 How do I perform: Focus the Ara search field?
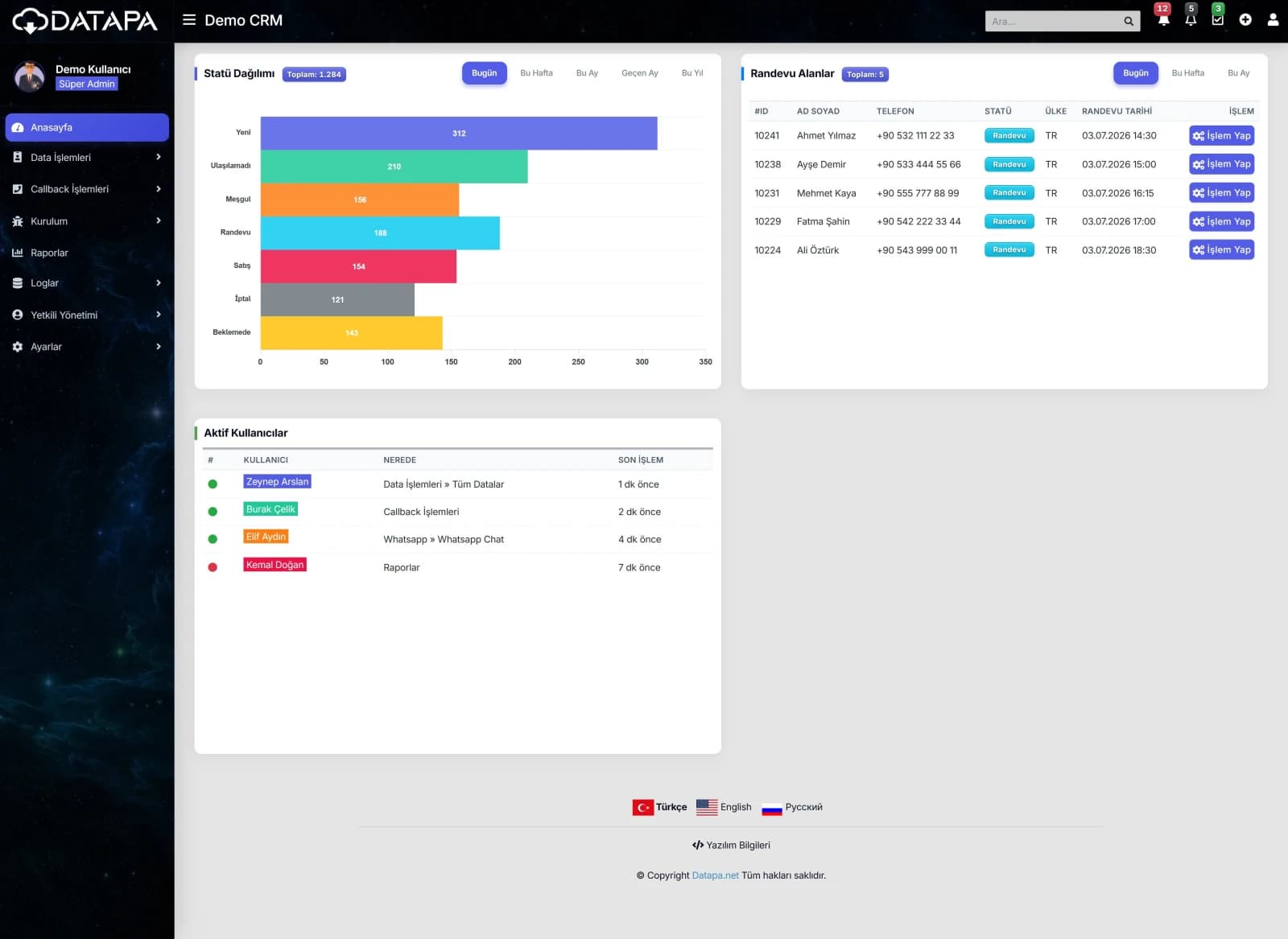[x=1053, y=22]
